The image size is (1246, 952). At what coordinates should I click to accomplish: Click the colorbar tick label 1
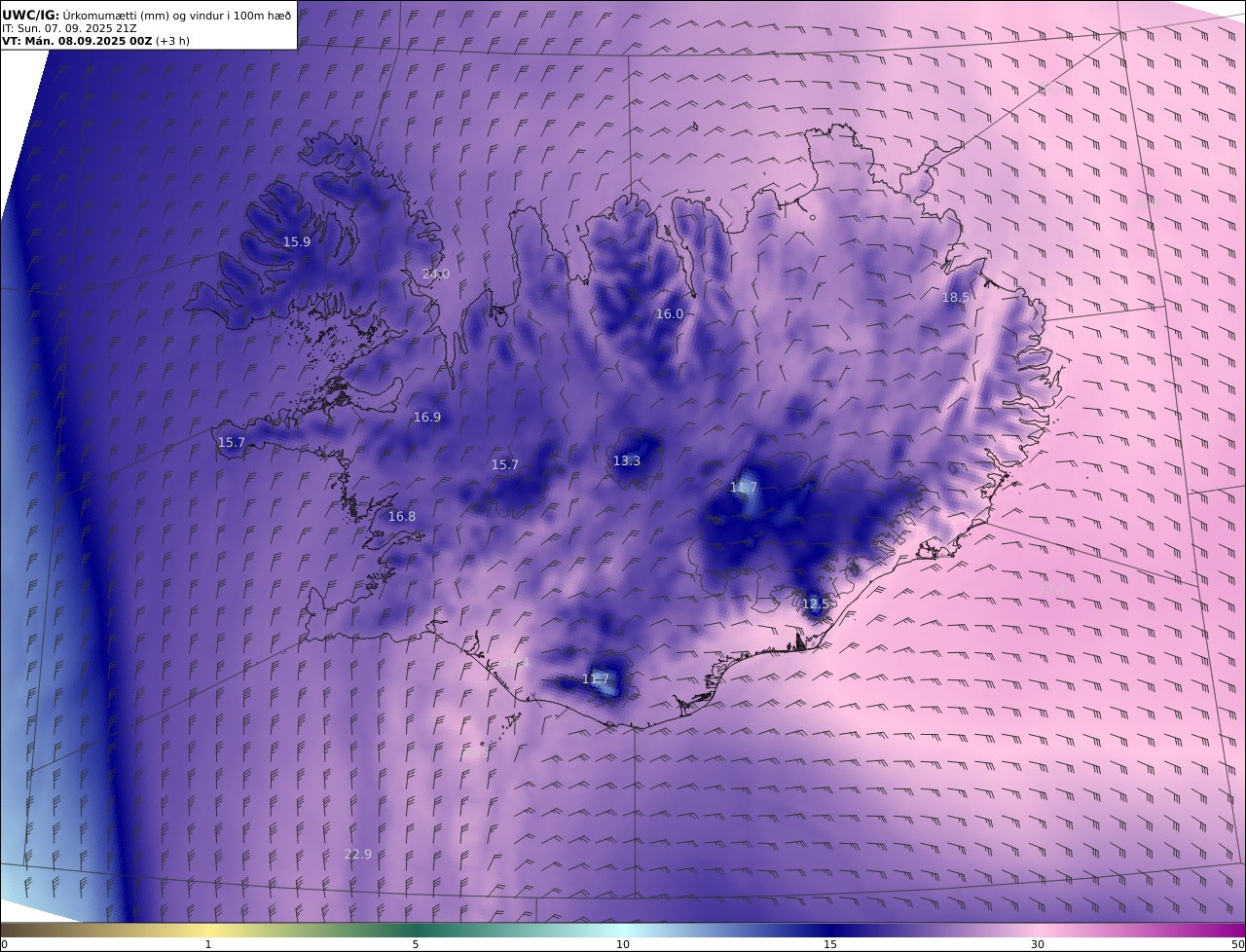pyautogui.click(x=208, y=944)
